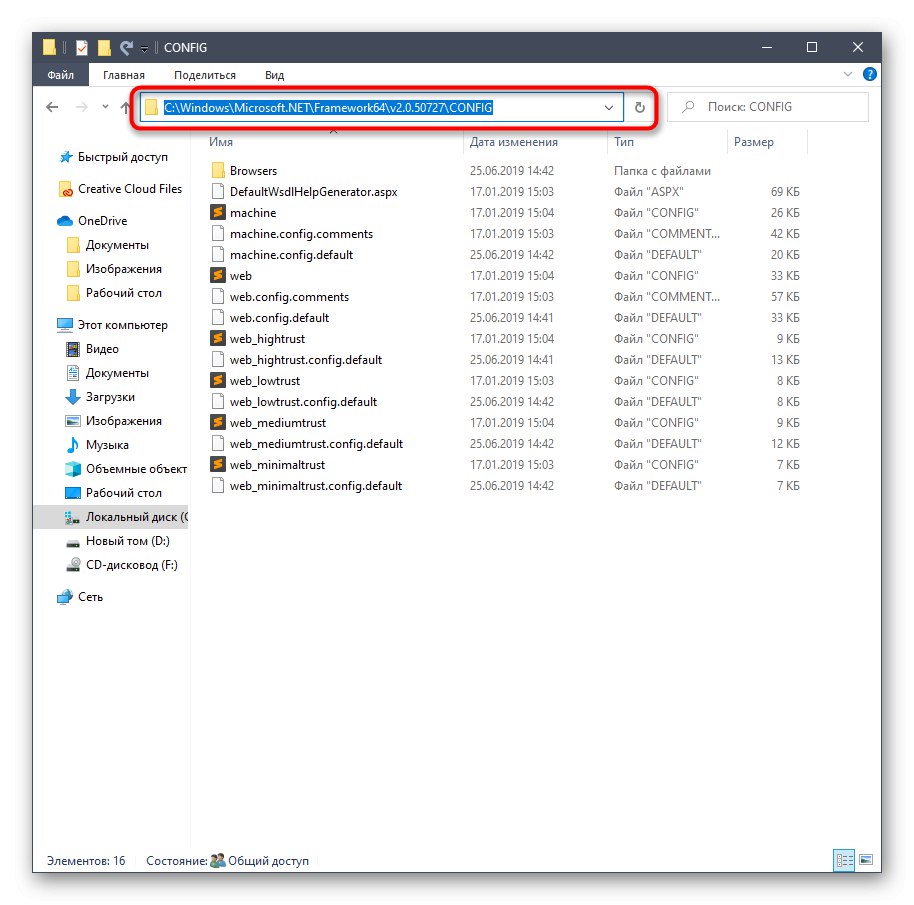Select the Browsers folder icon
The width and height of the screenshot is (914, 905).
click(218, 171)
